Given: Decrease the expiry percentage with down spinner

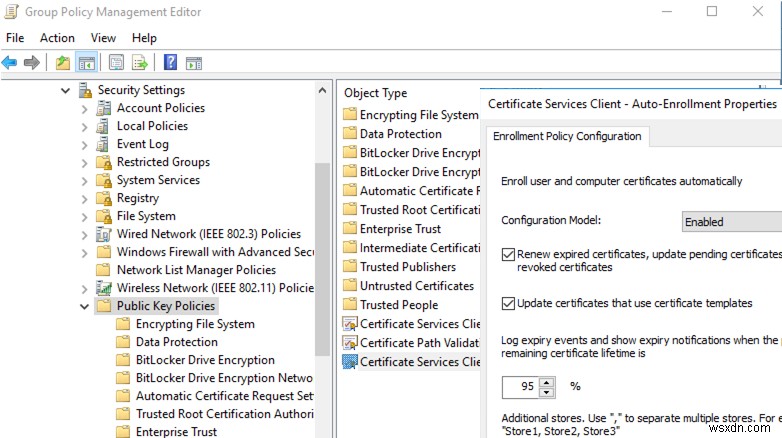Looking at the screenshot, I should 547,392.
